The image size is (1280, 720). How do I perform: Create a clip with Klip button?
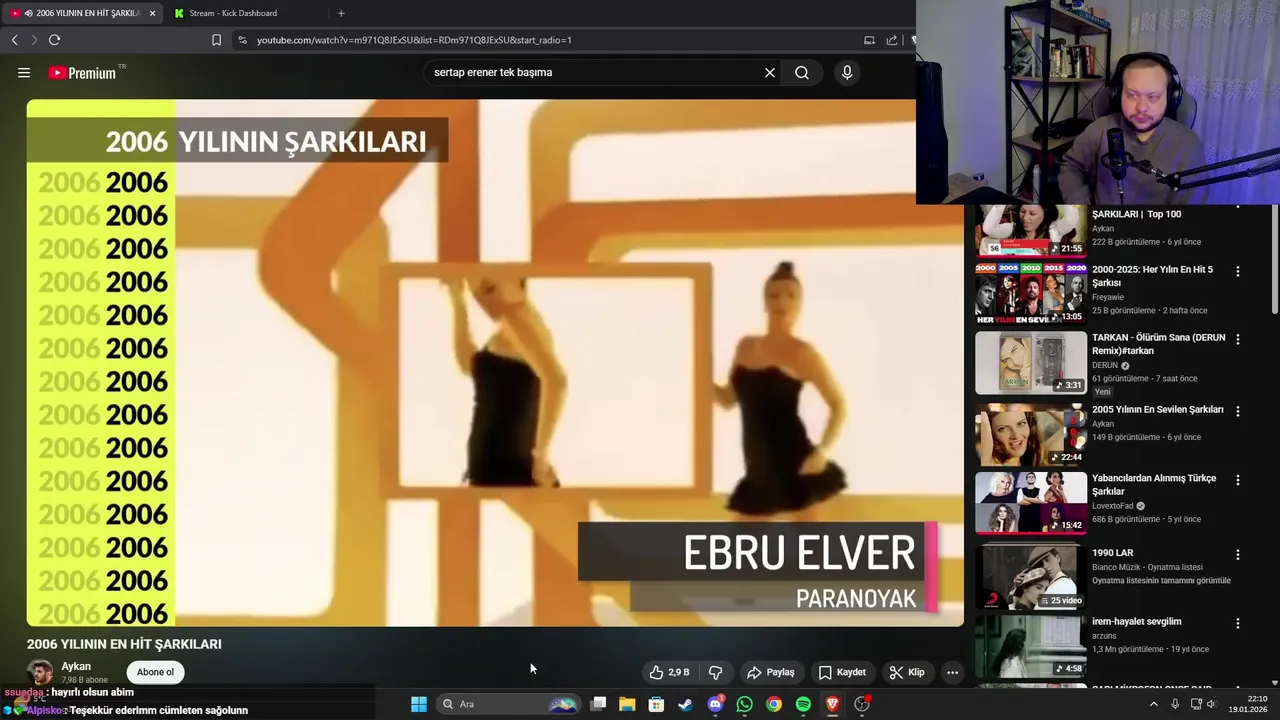pyautogui.click(x=907, y=672)
